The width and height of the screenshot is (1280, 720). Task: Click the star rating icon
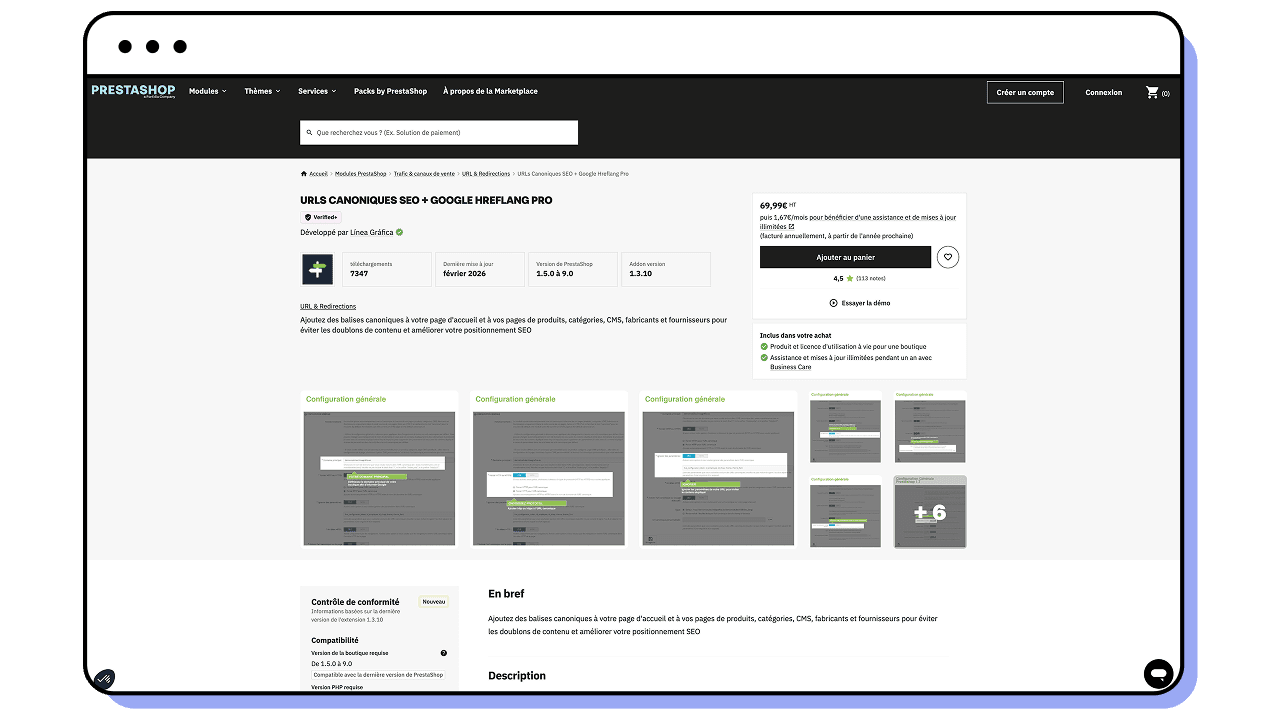point(851,279)
